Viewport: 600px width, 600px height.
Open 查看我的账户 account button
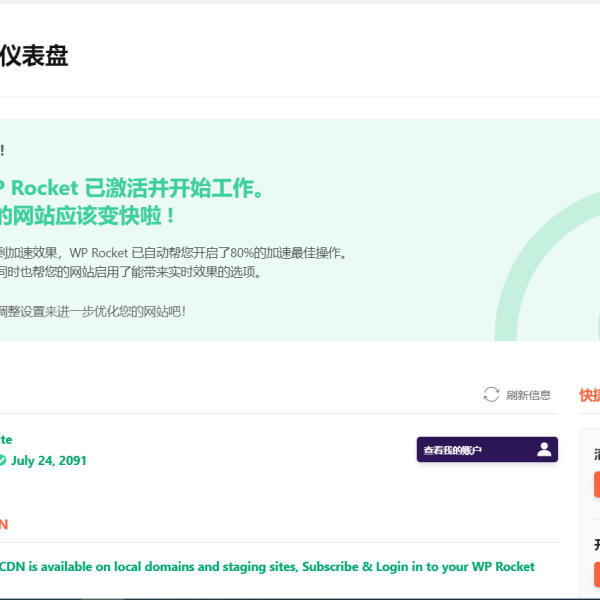point(487,449)
